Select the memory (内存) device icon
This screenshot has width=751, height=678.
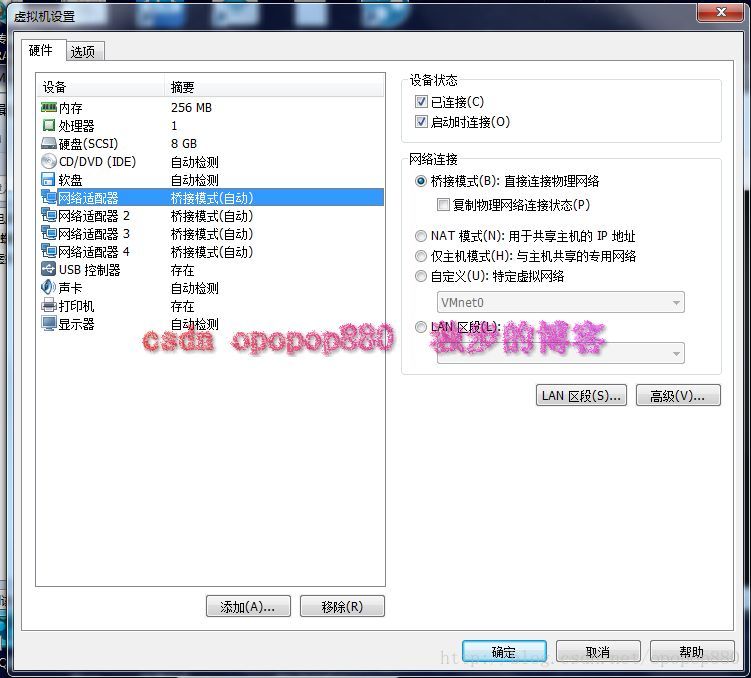tap(49, 107)
